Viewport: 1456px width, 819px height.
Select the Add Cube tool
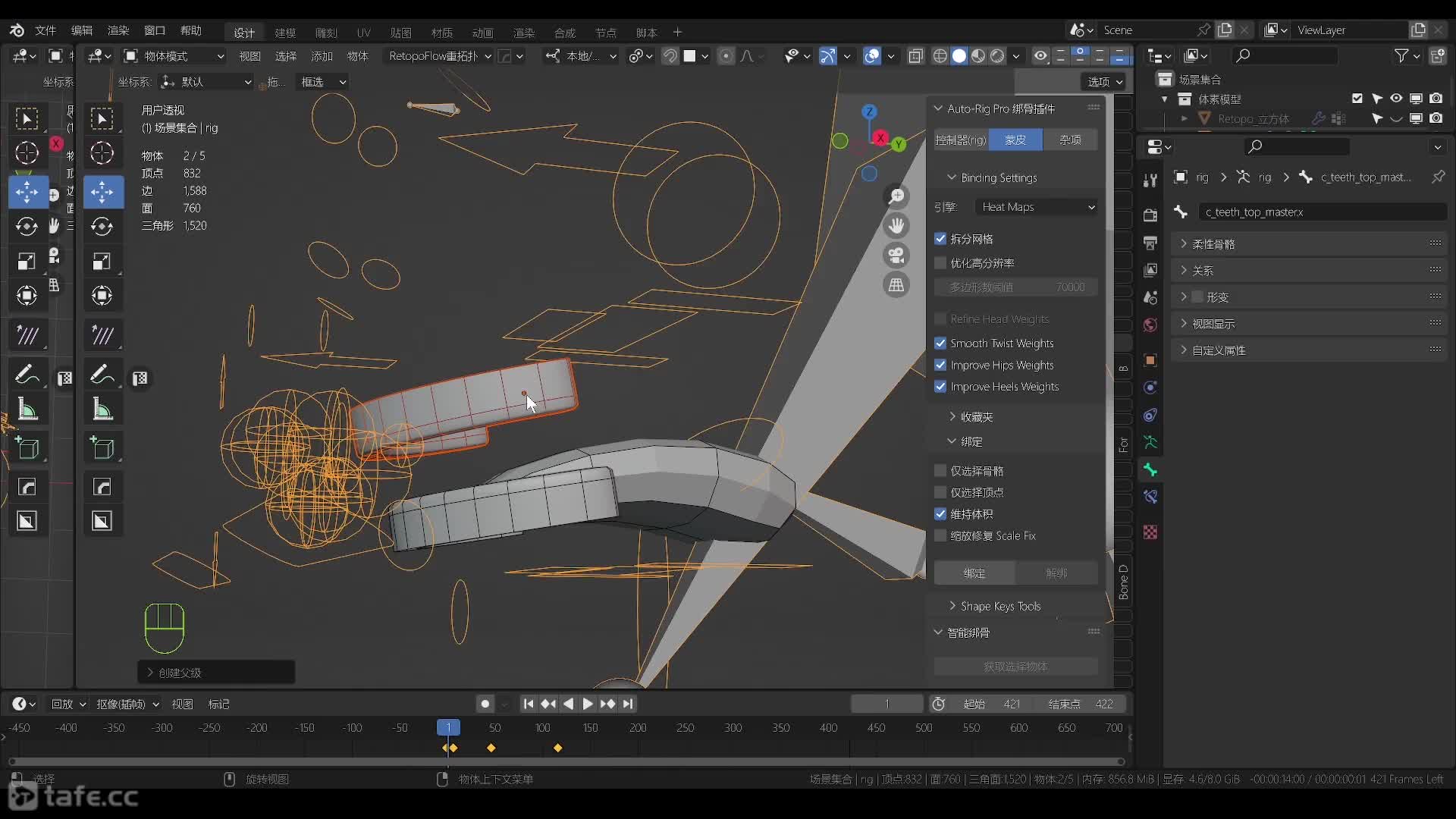click(102, 448)
